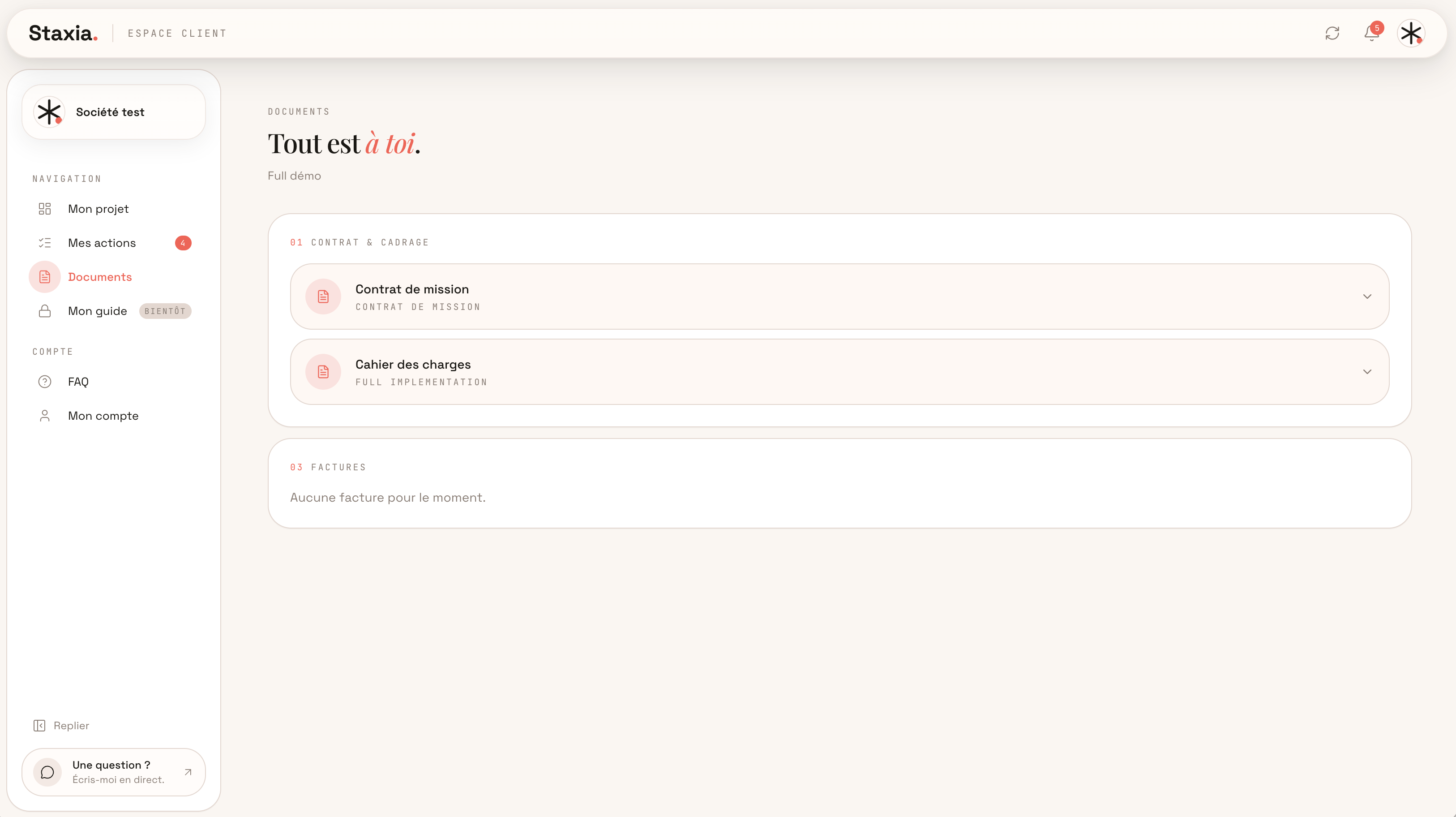This screenshot has height=817, width=1456.
Task: Open the Contrat de mission title
Action: [x=412, y=289]
